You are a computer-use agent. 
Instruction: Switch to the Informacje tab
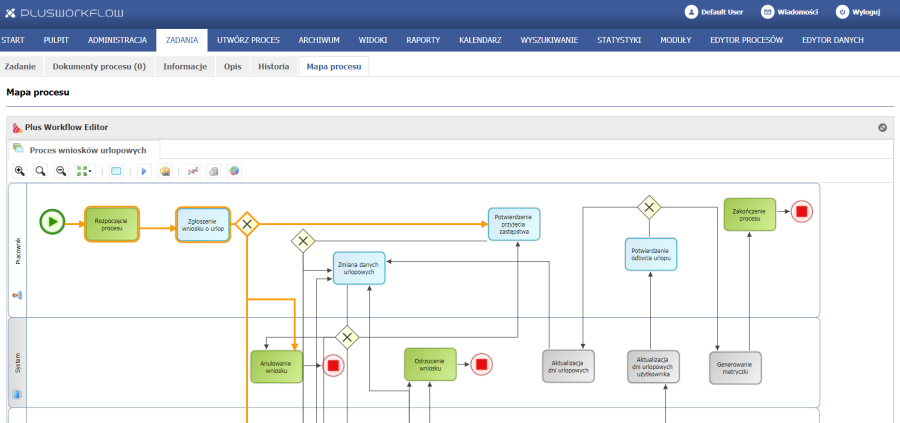click(185, 67)
